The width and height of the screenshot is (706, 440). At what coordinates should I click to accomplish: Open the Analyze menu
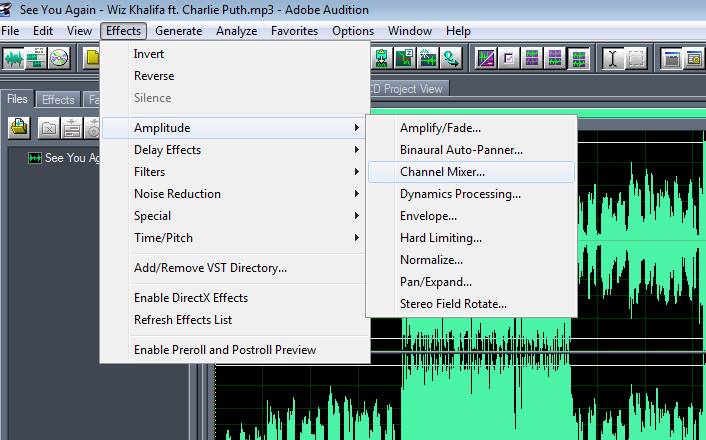click(x=236, y=31)
